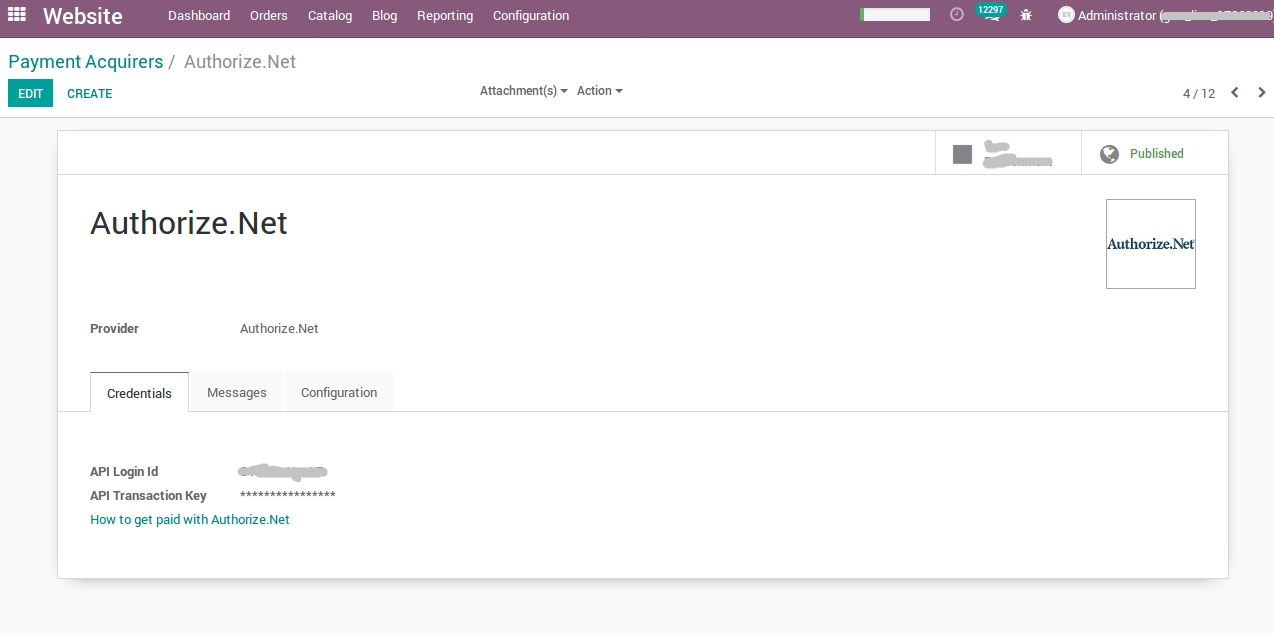Open How to get paid with Authorize.Net link
This screenshot has height=633, width=1274.
(x=190, y=520)
